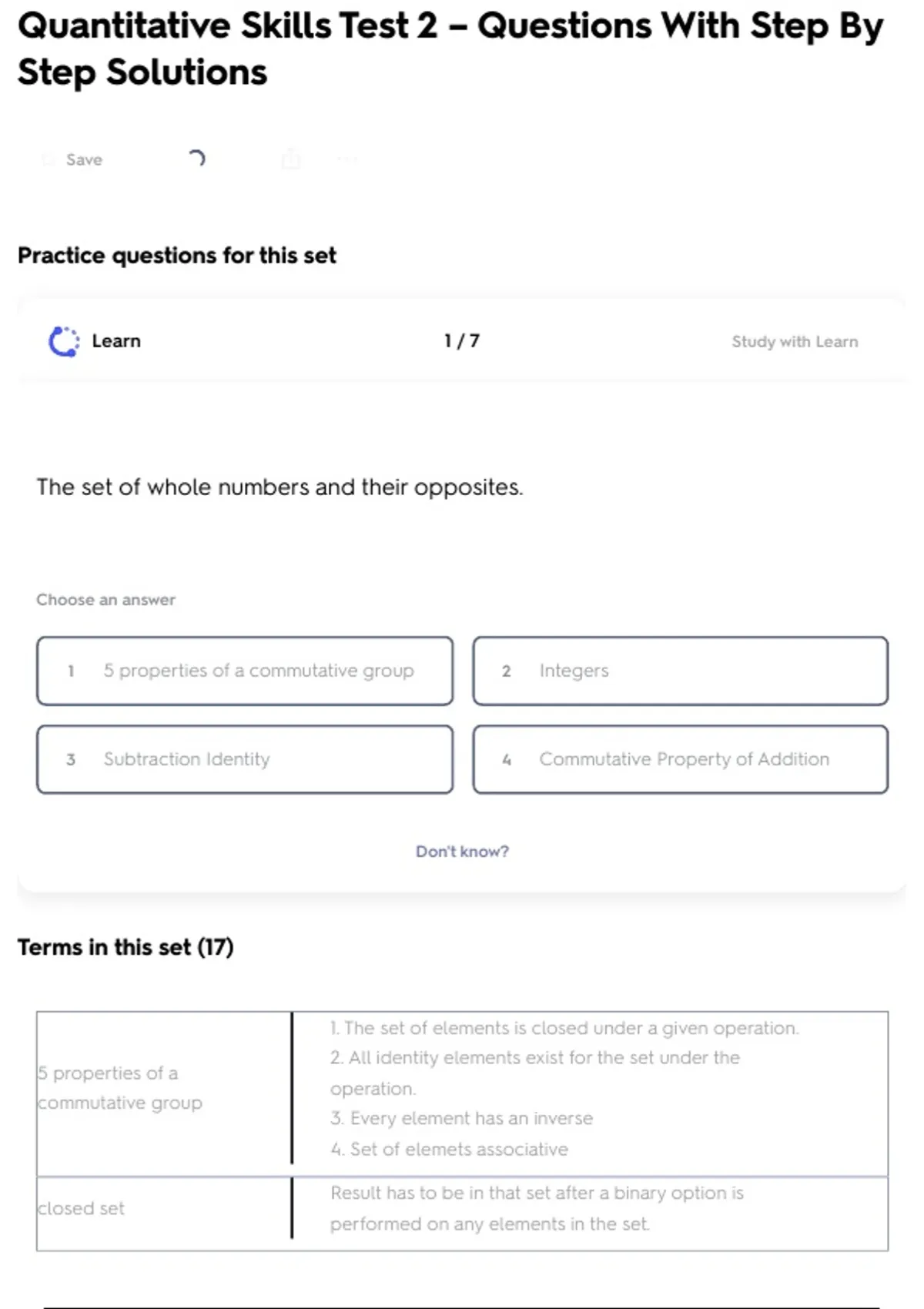Click the '5 properties of a commutative group' term
This screenshot has width=924, height=1309.
click(x=120, y=1087)
